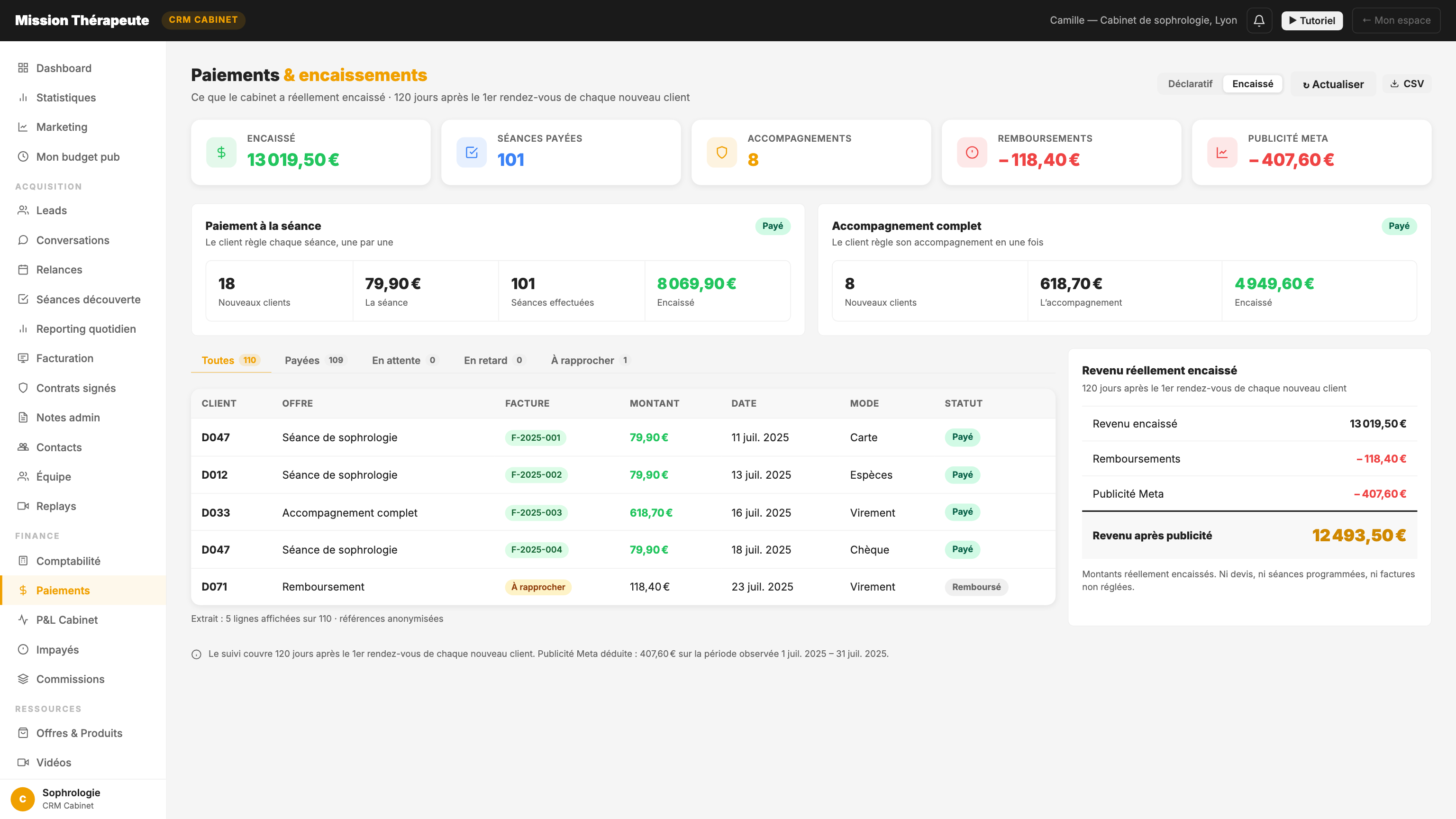Viewport: 1456px width, 819px height.
Task: Select the Toutes 110 tab
Action: (231, 360)
